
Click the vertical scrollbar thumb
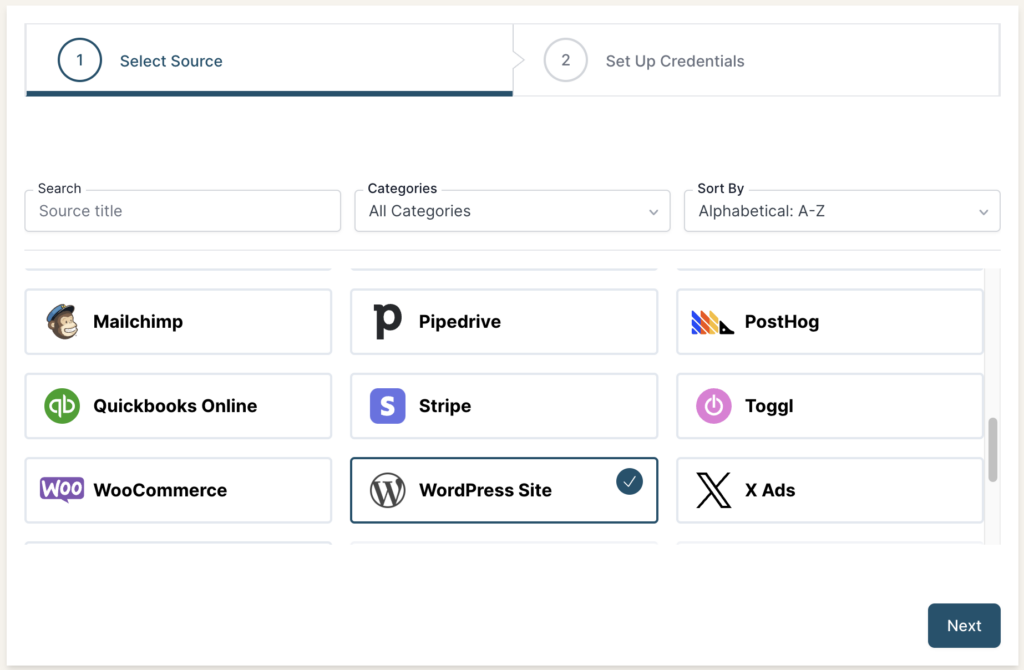(x=992, y=450)
